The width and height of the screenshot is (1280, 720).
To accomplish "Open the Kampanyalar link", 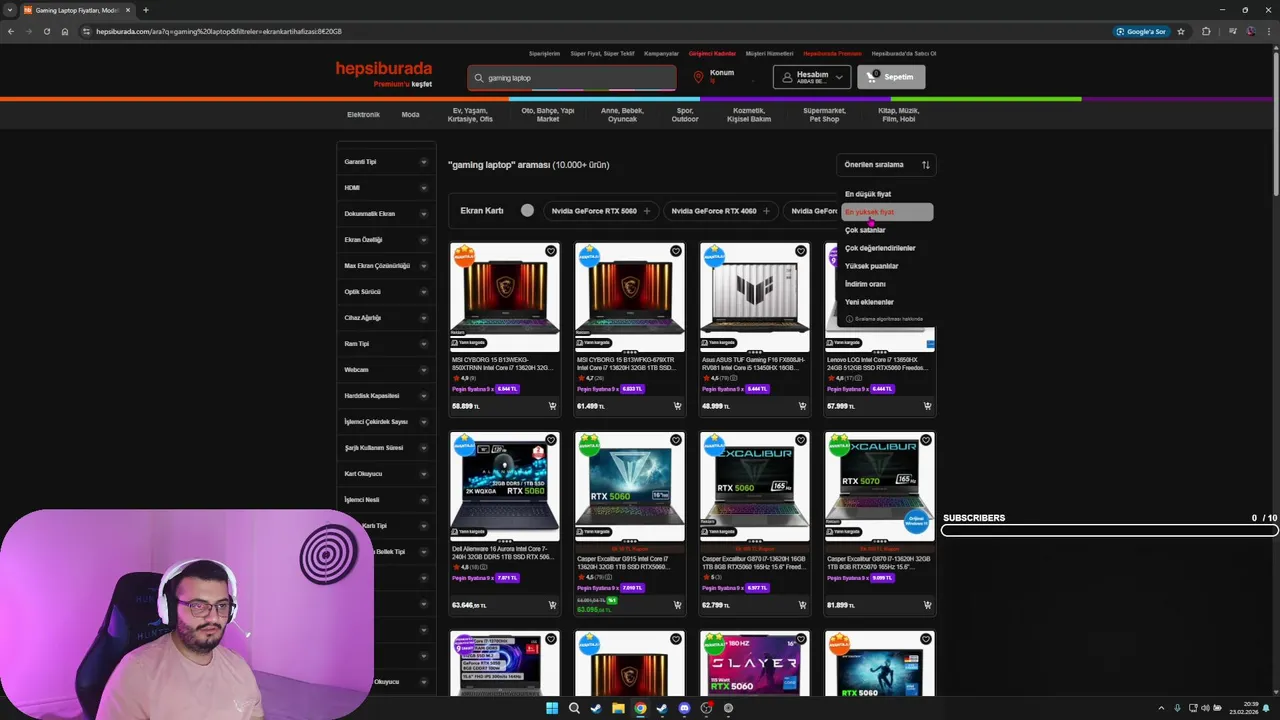I will click(661, 53).
